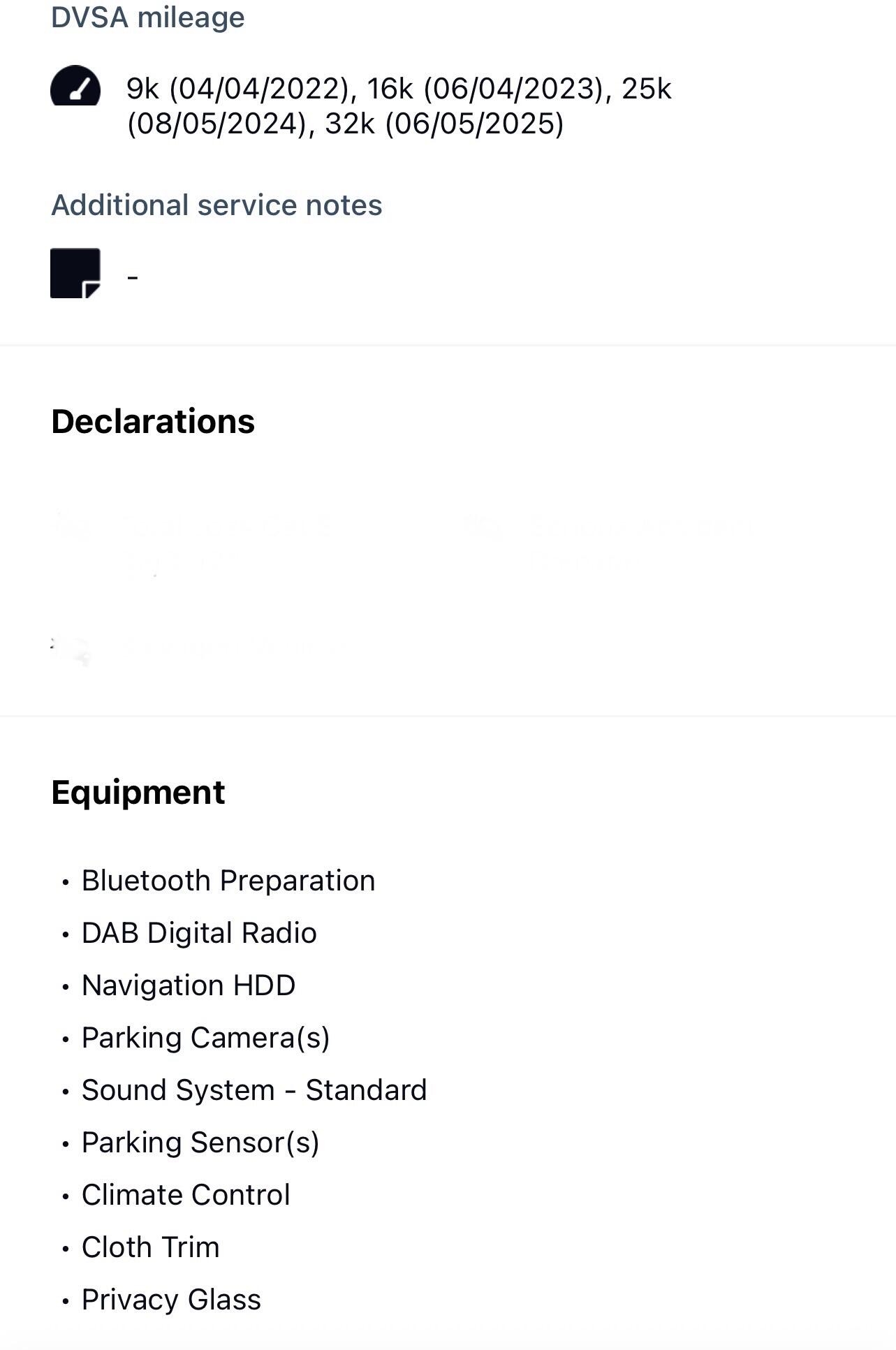Tap the Privacy Glass equipment item
This screenshot has width=896, height=1350.
tap(171, 1300)
